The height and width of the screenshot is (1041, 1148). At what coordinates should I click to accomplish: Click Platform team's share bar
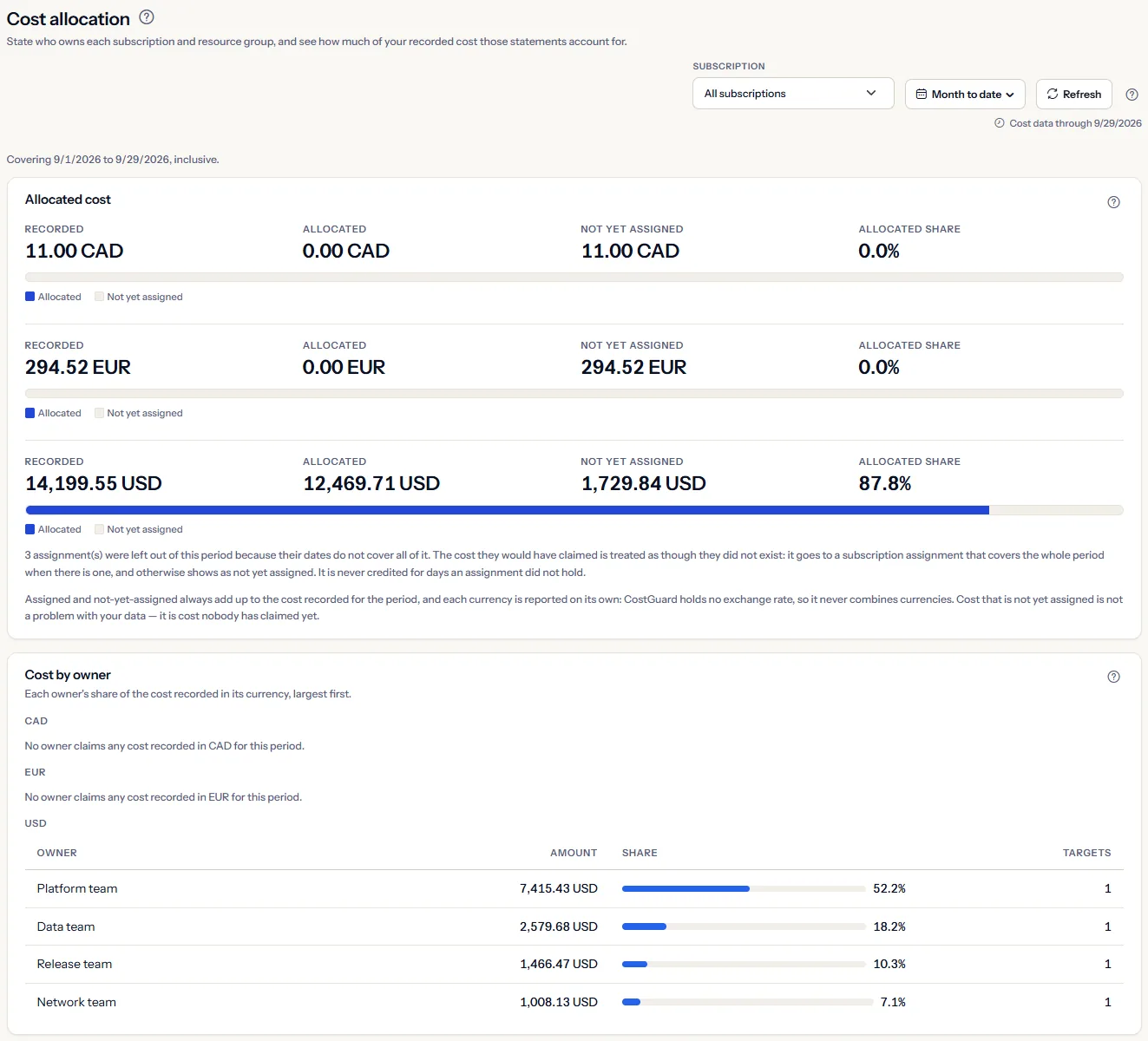[x=744, y=888]
